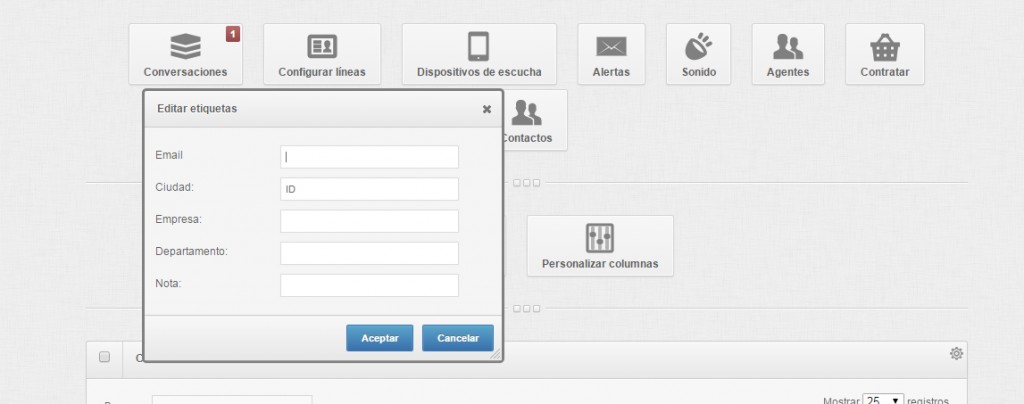
Task: Click the Cancelar button
Action: [x=458, y=338]
